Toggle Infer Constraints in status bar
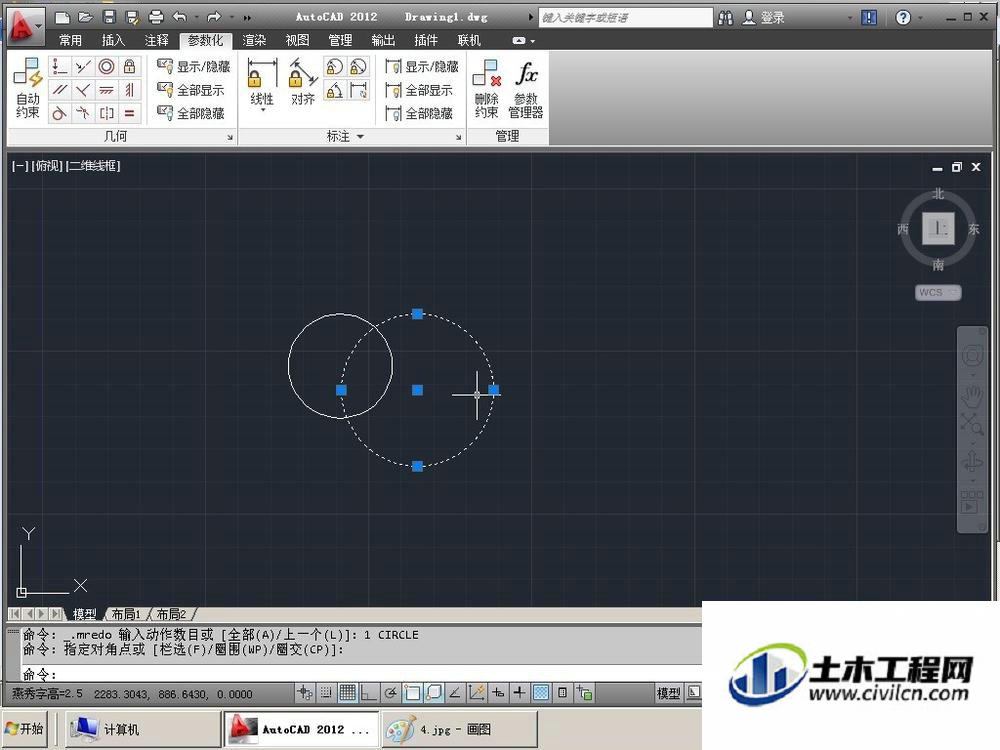 [304, 693]
